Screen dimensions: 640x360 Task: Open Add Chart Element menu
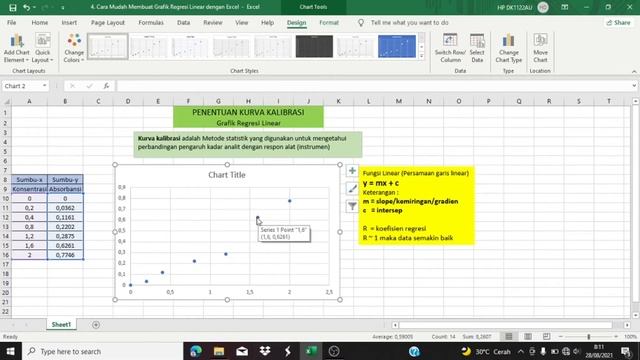[x=17, y=49]
